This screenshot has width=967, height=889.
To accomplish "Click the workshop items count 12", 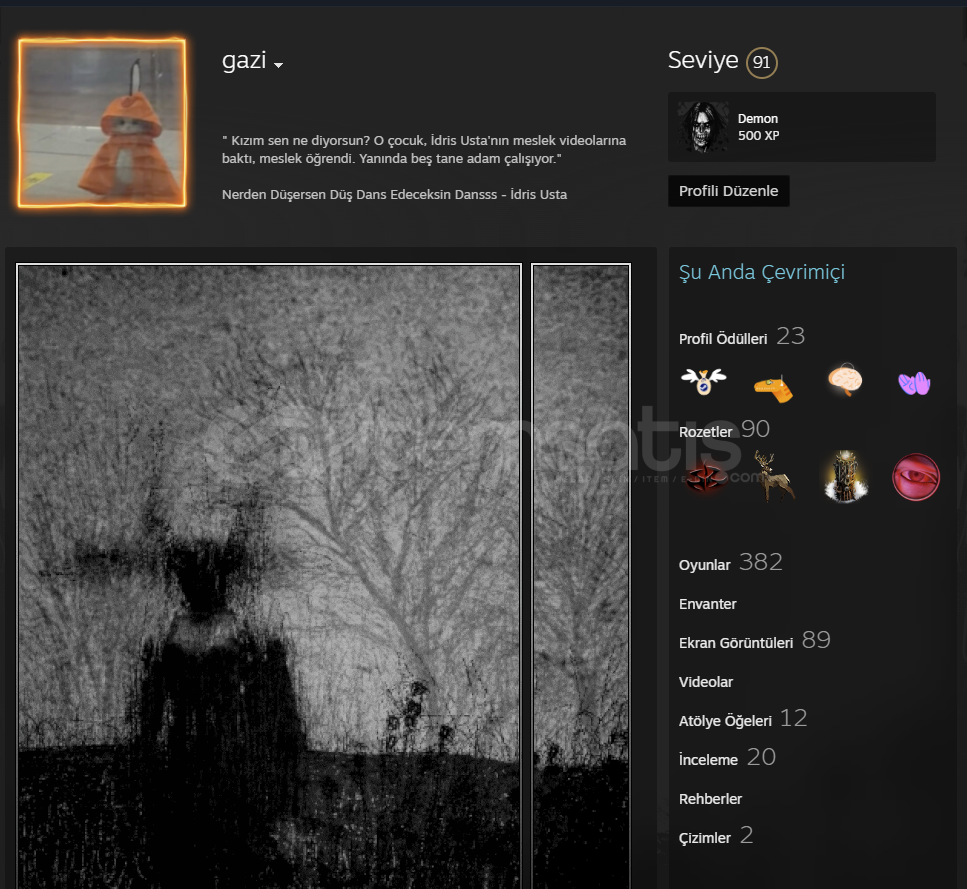I will [794, 718].
